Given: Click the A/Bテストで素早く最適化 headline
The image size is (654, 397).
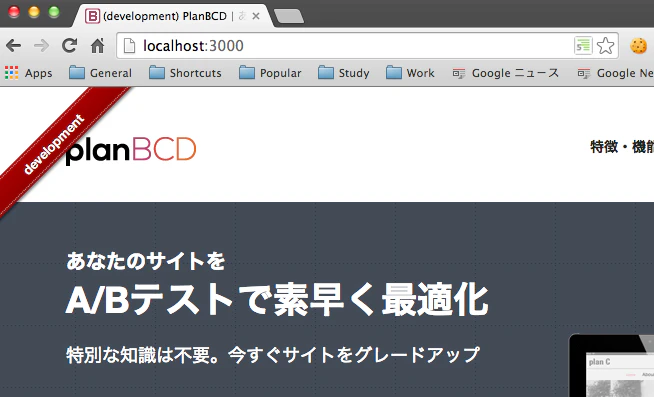Looking at the screenshot, I should (x=277, y=299).
